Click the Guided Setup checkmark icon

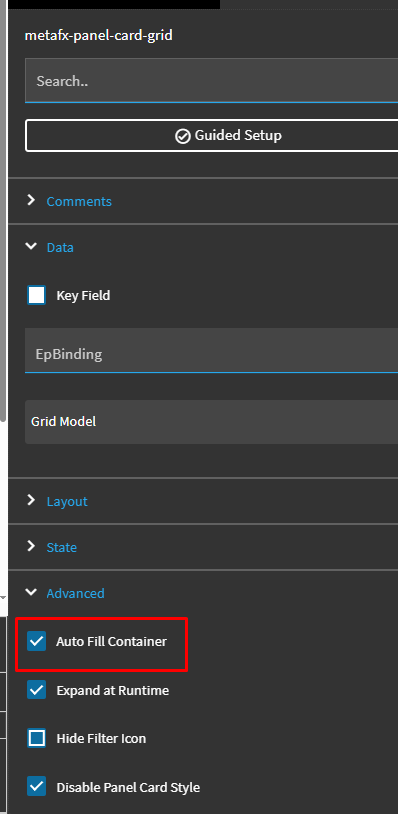coord(183,137)
